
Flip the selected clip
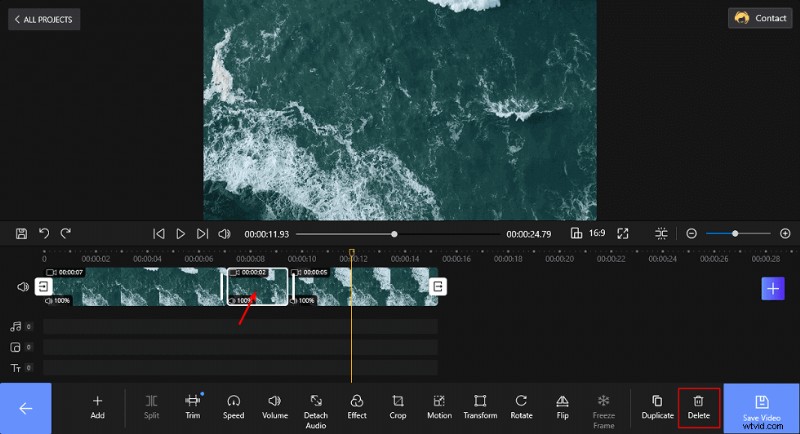coord(562,407)
